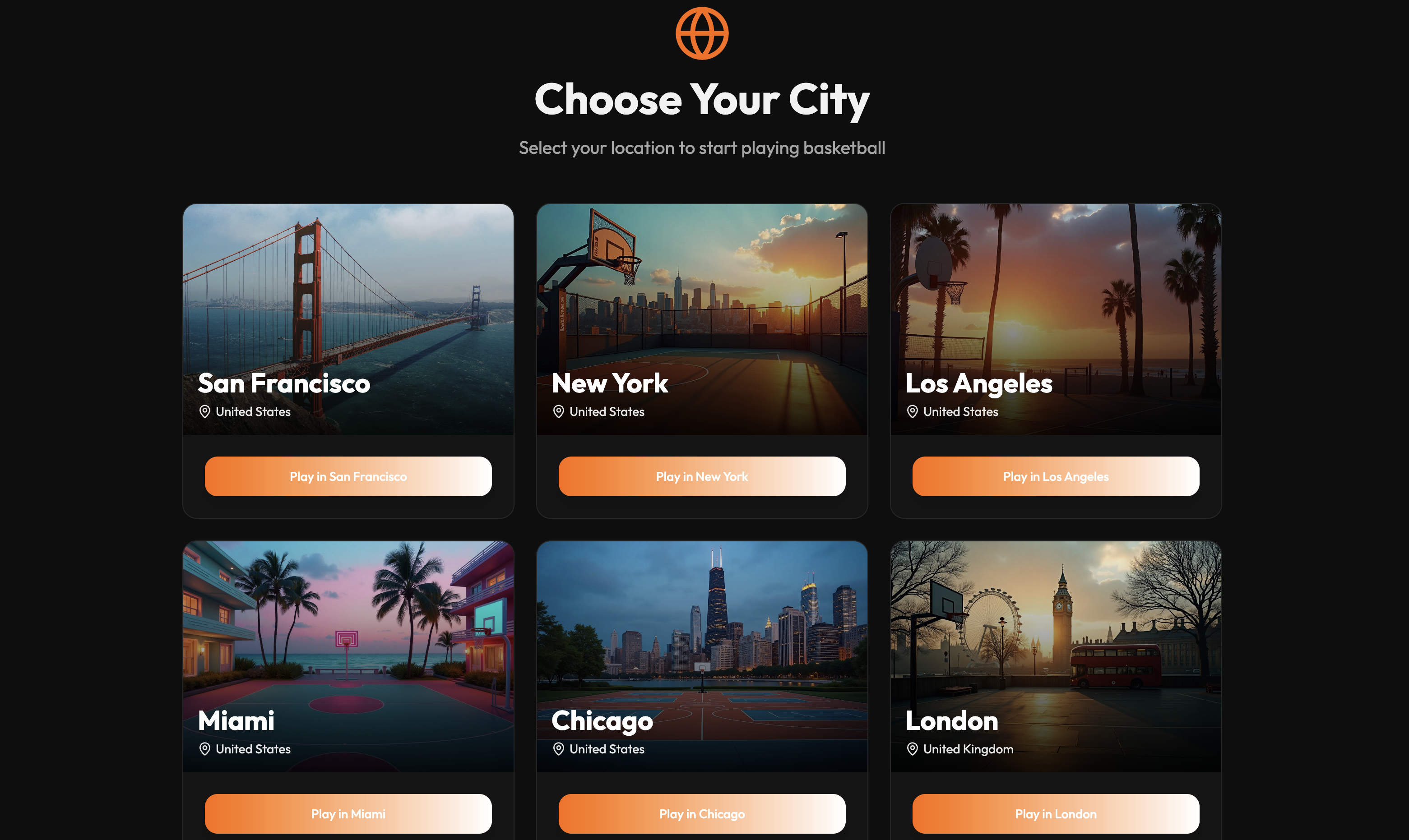Click the Play in San Francisco button

tap(348, 476)
